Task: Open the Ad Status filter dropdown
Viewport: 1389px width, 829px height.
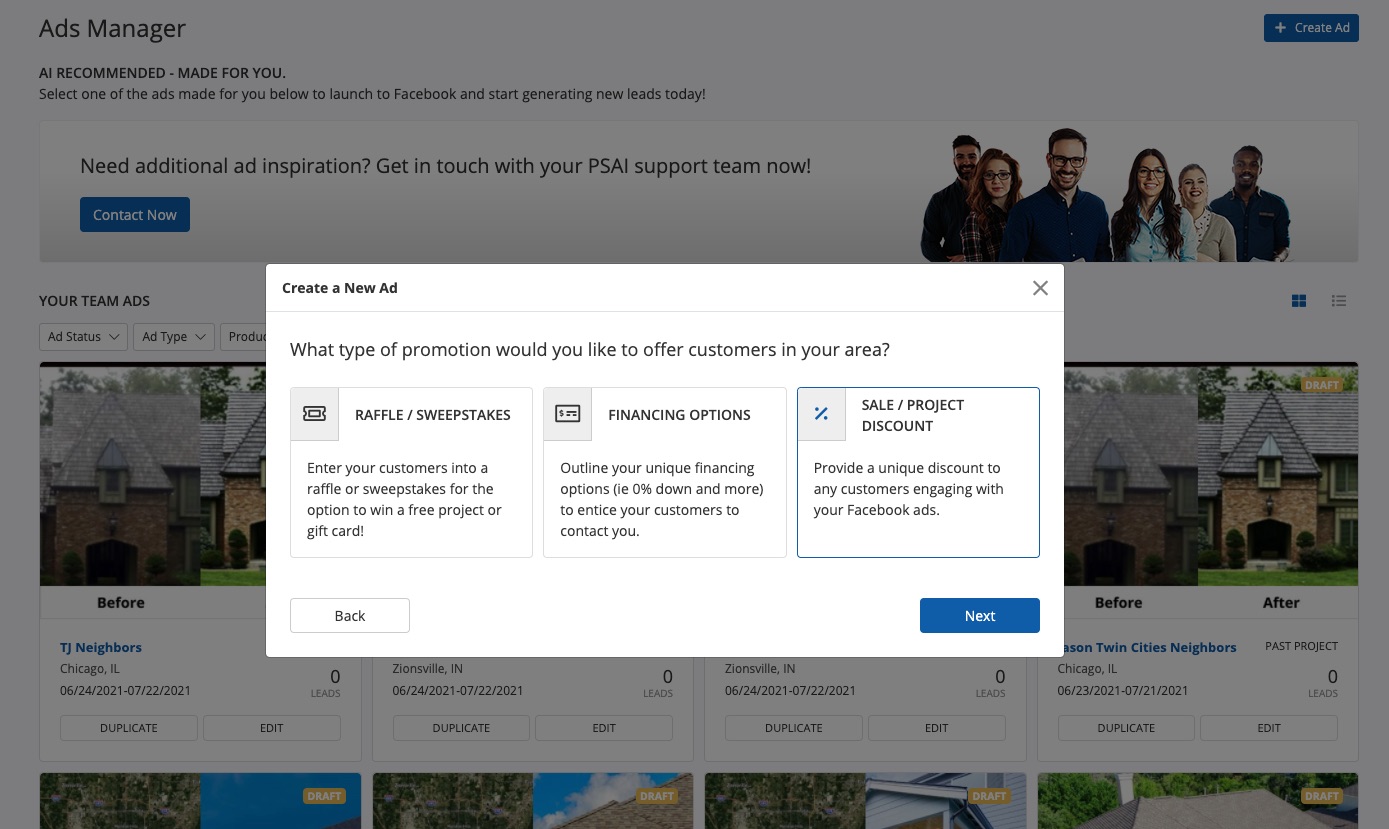Action: [84, 337]
